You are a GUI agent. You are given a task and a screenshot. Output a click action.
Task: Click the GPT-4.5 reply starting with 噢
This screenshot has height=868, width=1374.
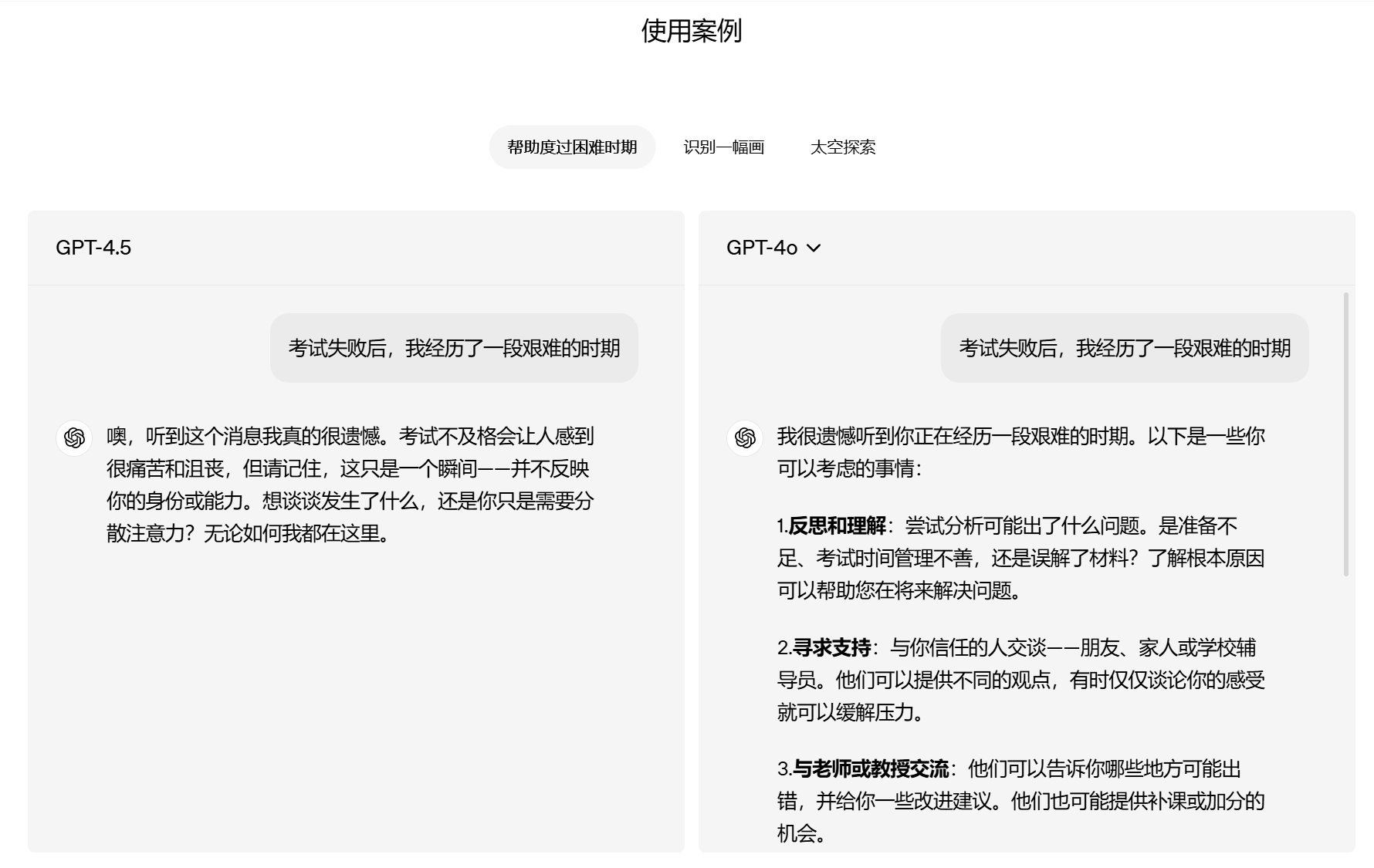tap(350, 485)
